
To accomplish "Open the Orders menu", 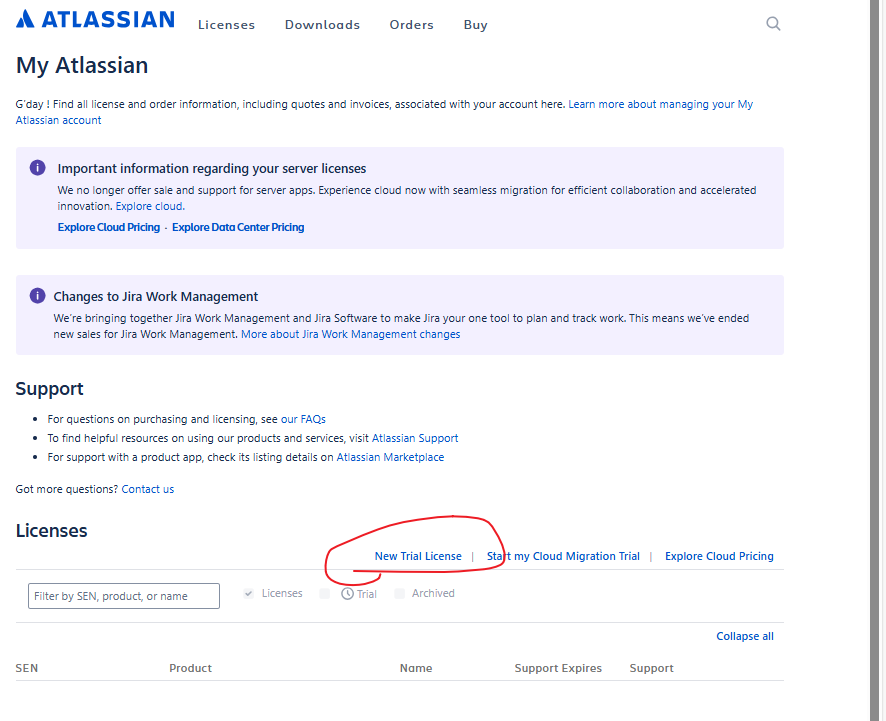I will [x=411, y=25].
